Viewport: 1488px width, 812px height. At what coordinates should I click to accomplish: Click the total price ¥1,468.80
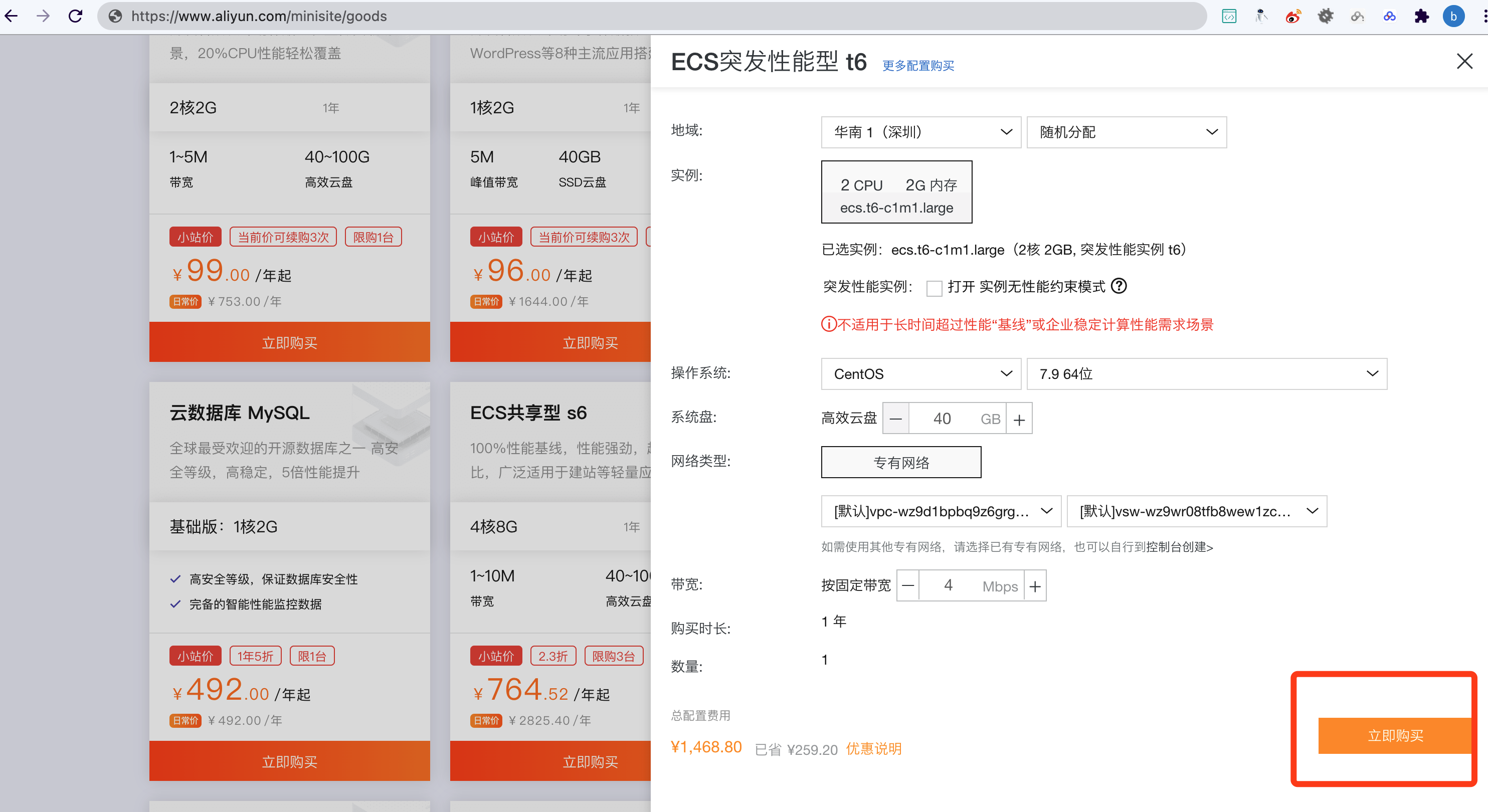[x=706, y=747]
